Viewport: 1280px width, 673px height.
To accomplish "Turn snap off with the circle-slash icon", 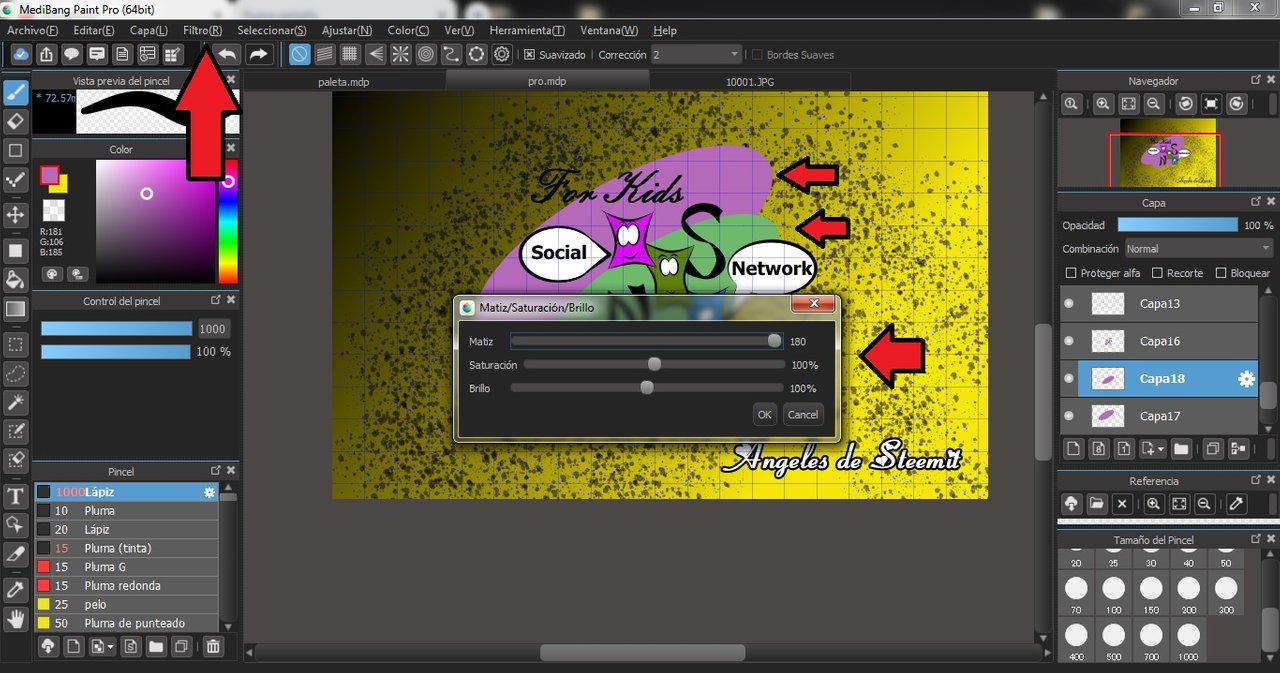I will [300, 54].
